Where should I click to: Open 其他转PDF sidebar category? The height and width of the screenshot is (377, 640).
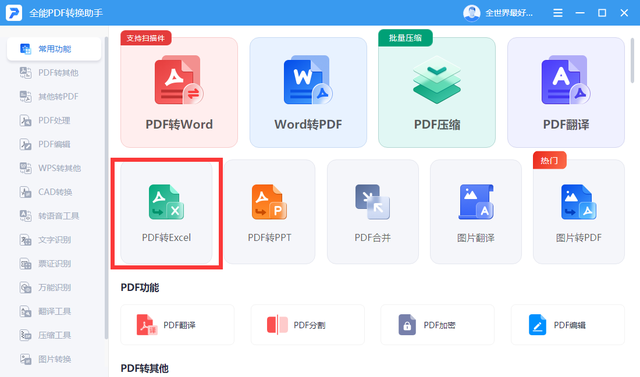[54, 97]
